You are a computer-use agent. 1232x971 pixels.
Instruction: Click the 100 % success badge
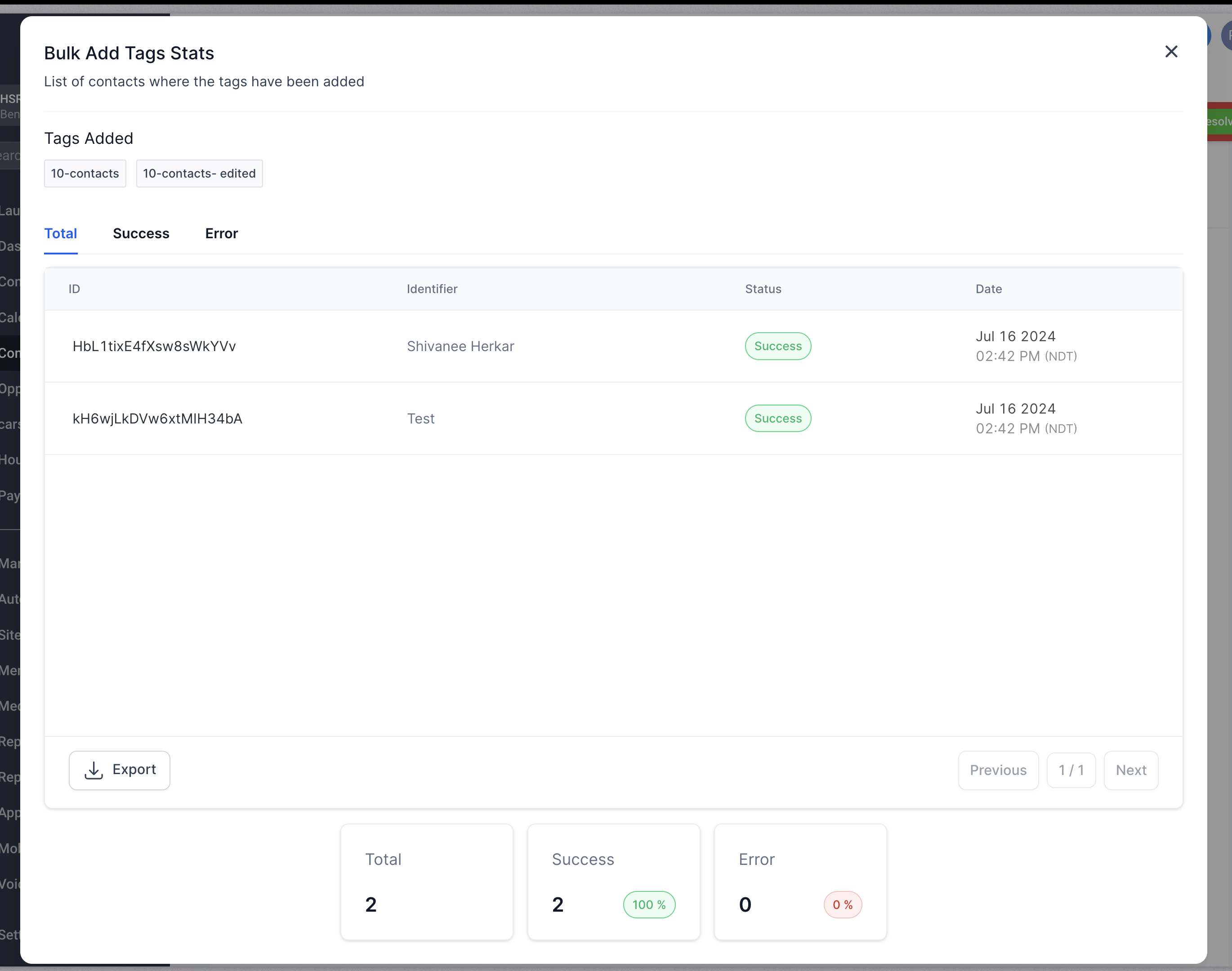(x=649, y=904)
